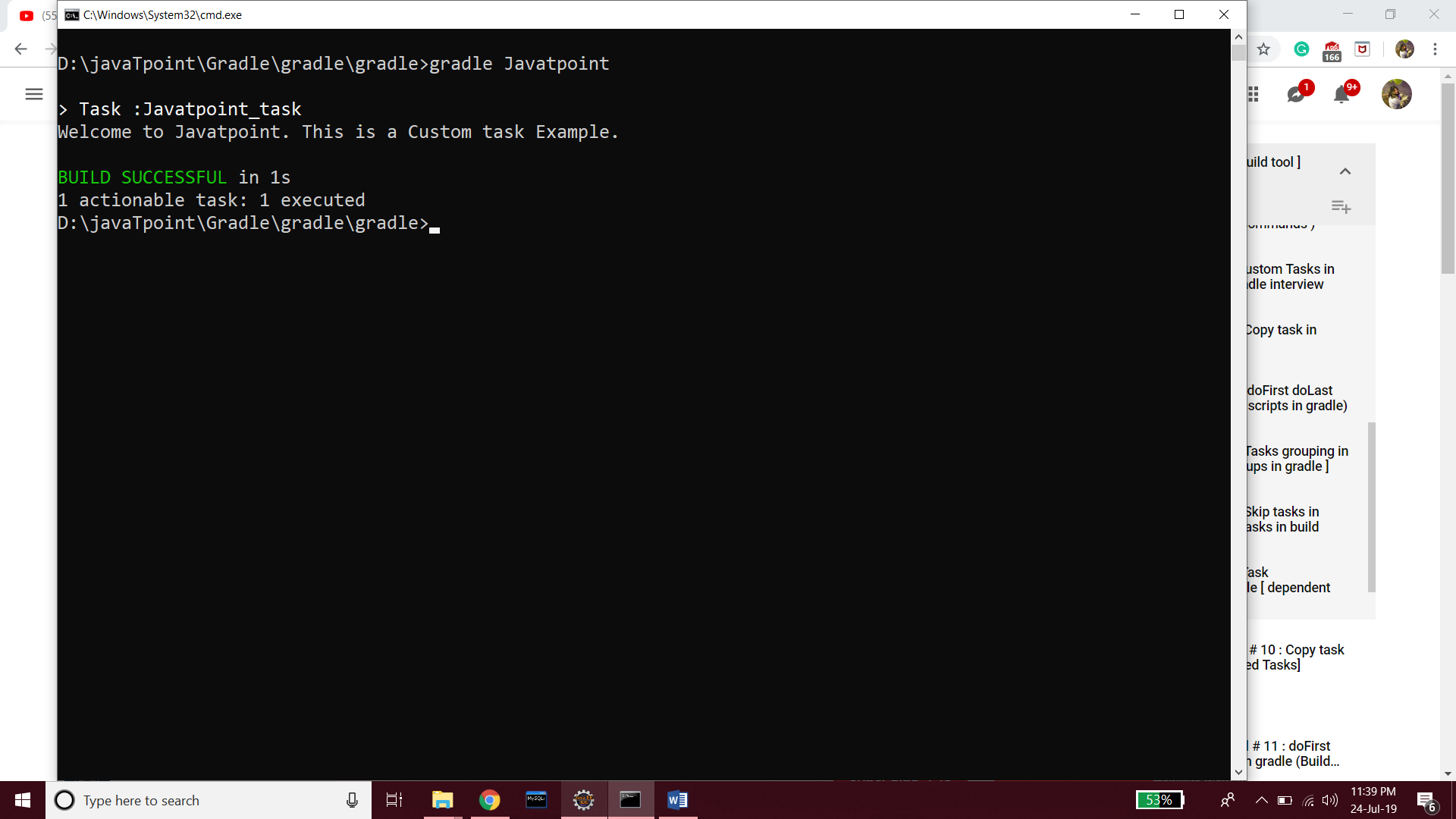Toggle the battery percentage display

coord(1160,800)
